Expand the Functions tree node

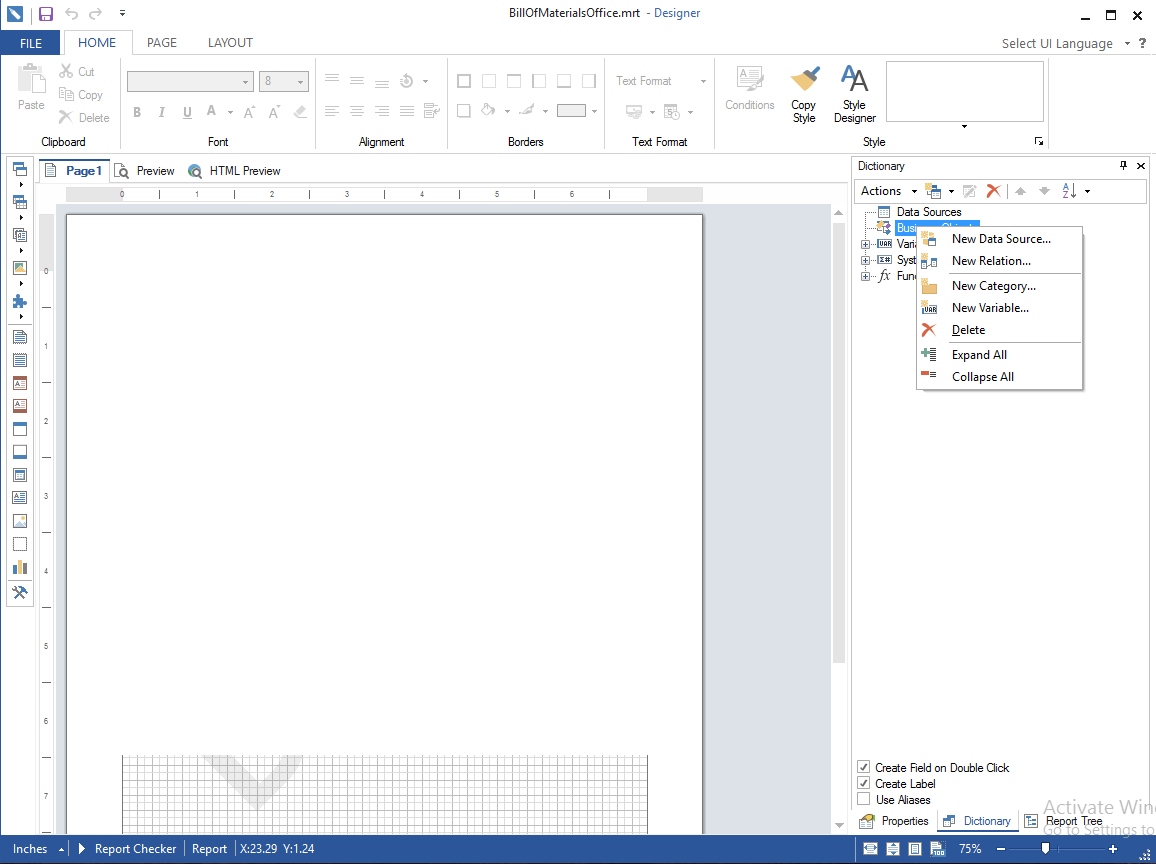click(x=866, y=276)
